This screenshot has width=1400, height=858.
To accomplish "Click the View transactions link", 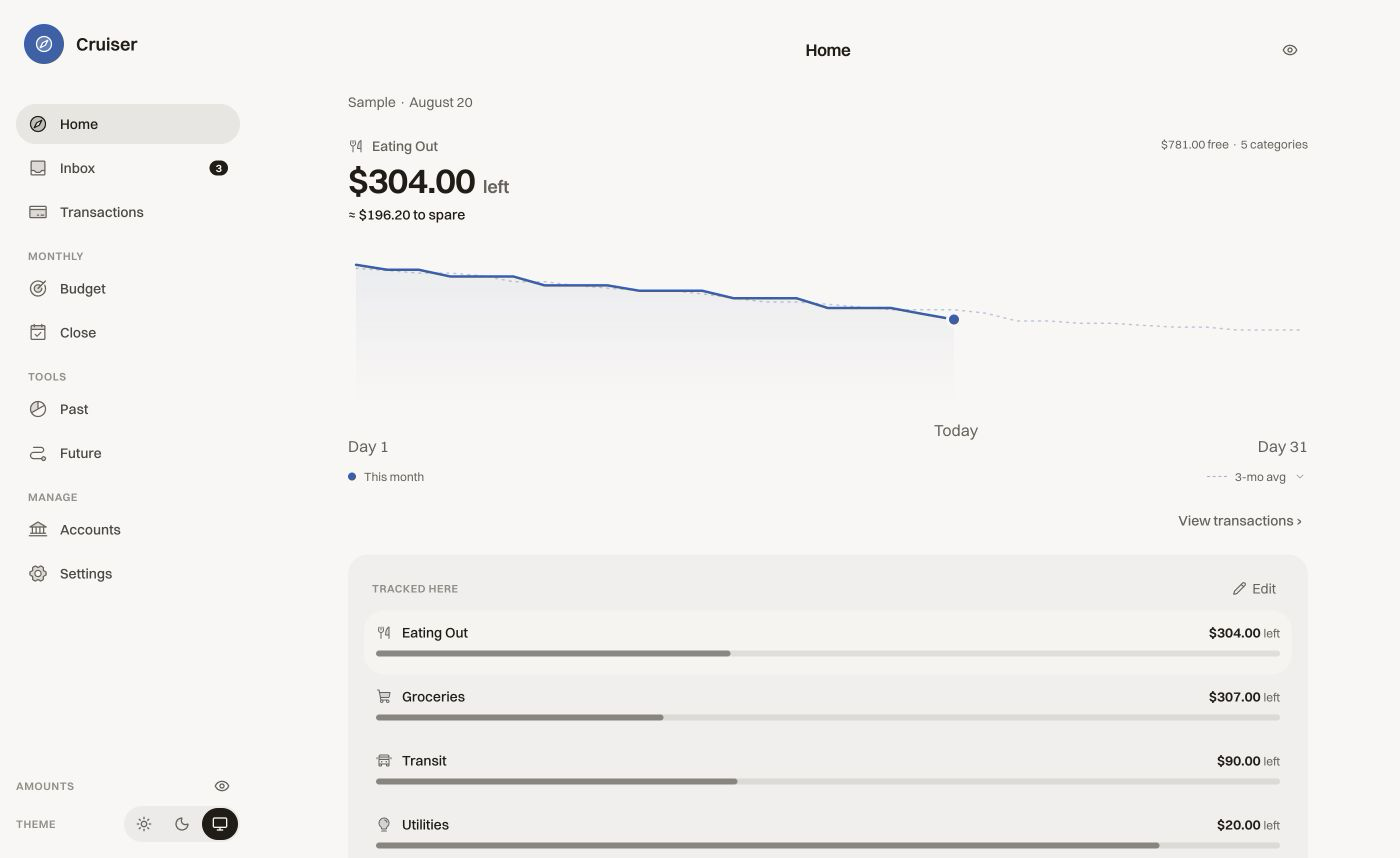I will 1240,521.
